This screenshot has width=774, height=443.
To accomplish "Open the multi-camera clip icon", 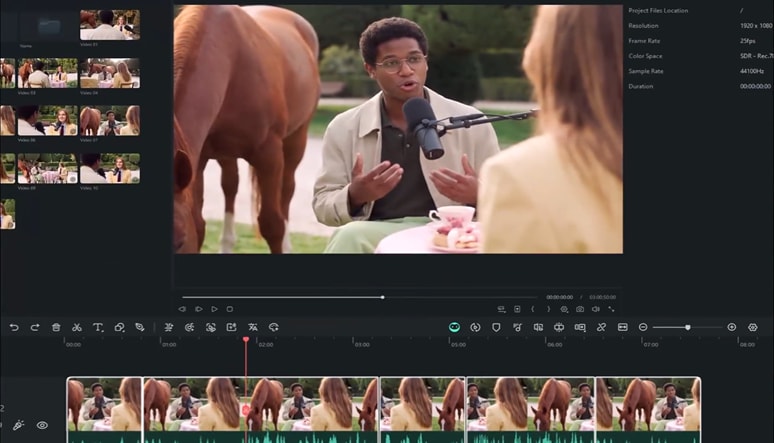I will (580, 327).
